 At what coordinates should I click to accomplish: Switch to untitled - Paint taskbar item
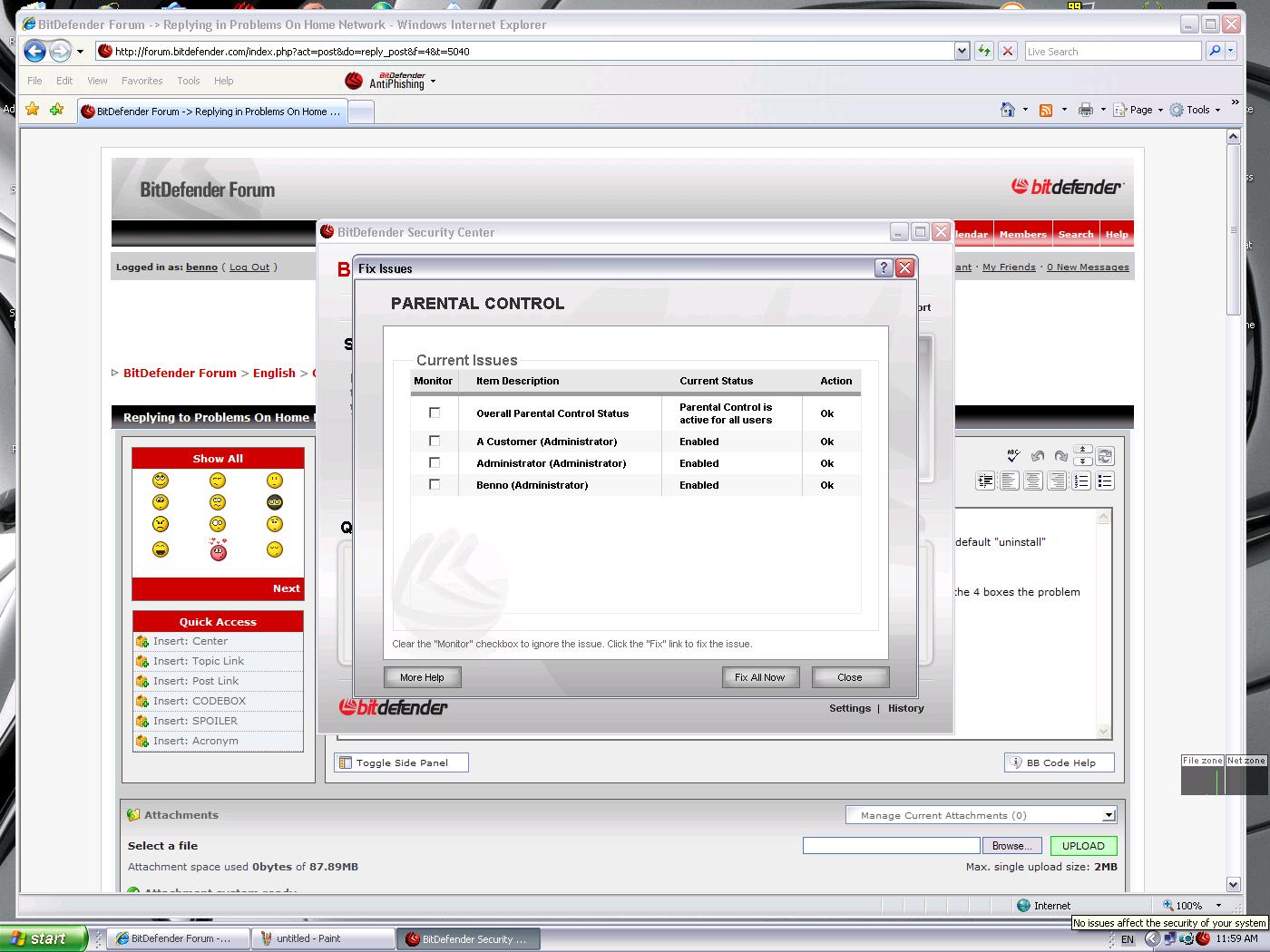click(x=322, y=938)
